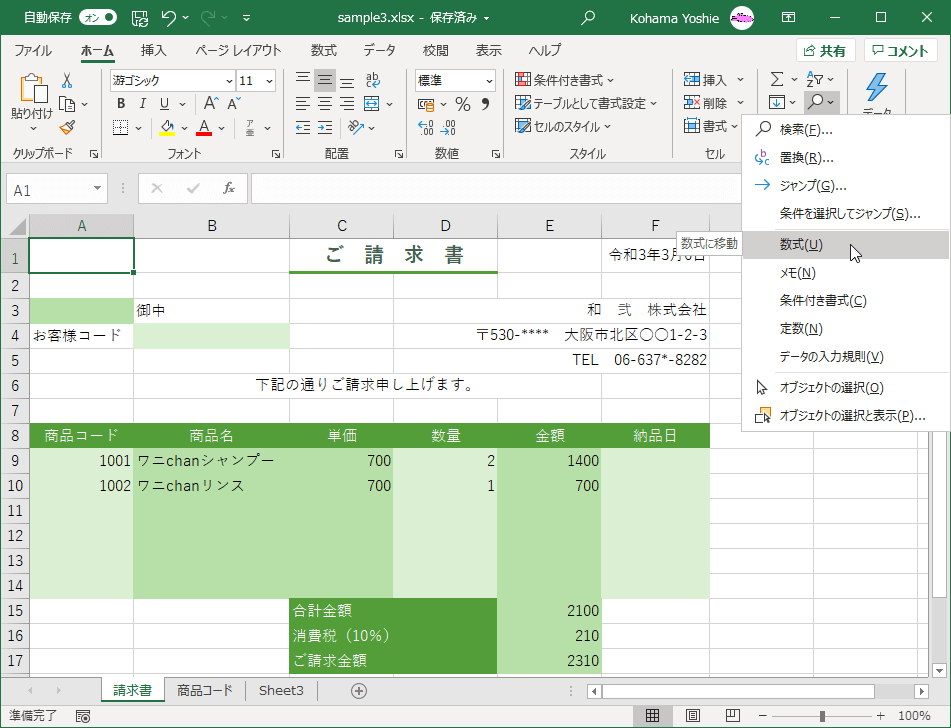Open 商品コード sheet tab
This screenshot has height=728, width=951.
tap(204, 690)
